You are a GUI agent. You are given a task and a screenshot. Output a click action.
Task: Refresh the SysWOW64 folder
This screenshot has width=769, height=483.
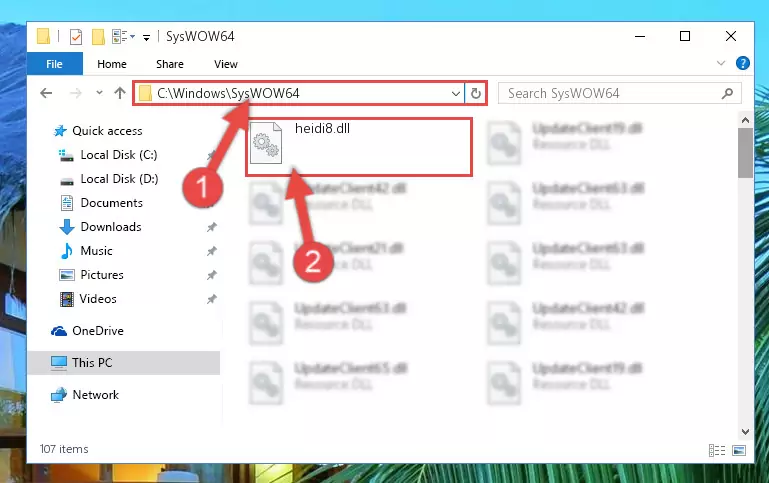click(x=476, y=93)
